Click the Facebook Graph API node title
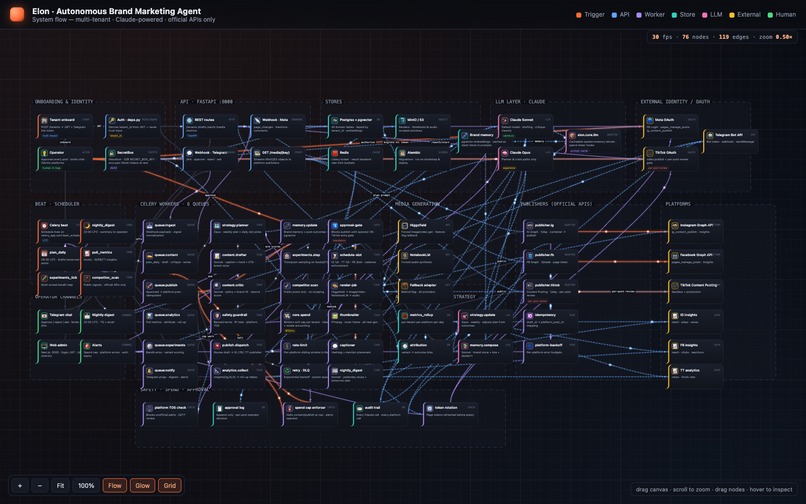806x504 pixels. [x=696, y=255]
